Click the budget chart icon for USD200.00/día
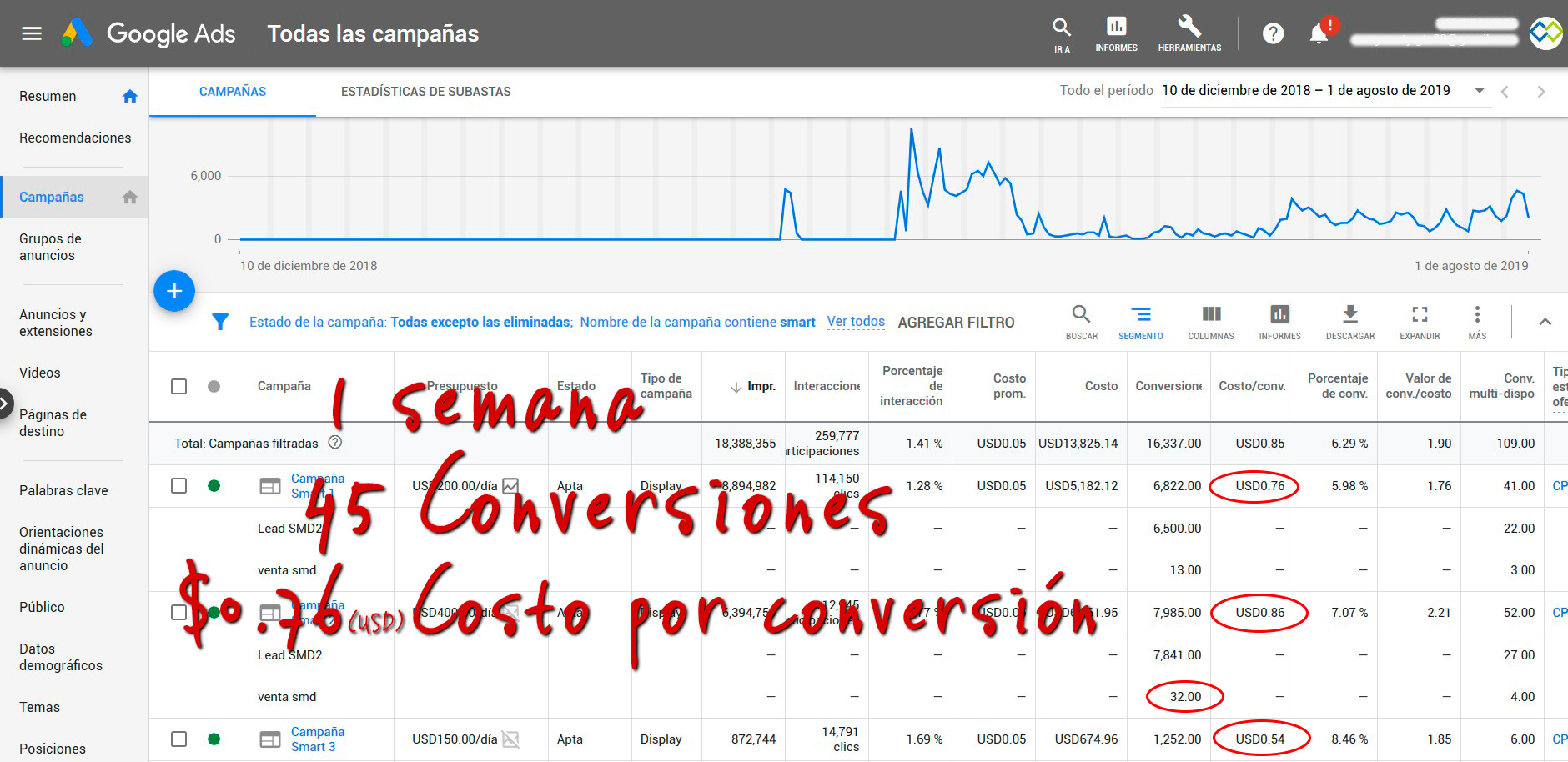This screenshot has height=762, width=1568. 510,486
